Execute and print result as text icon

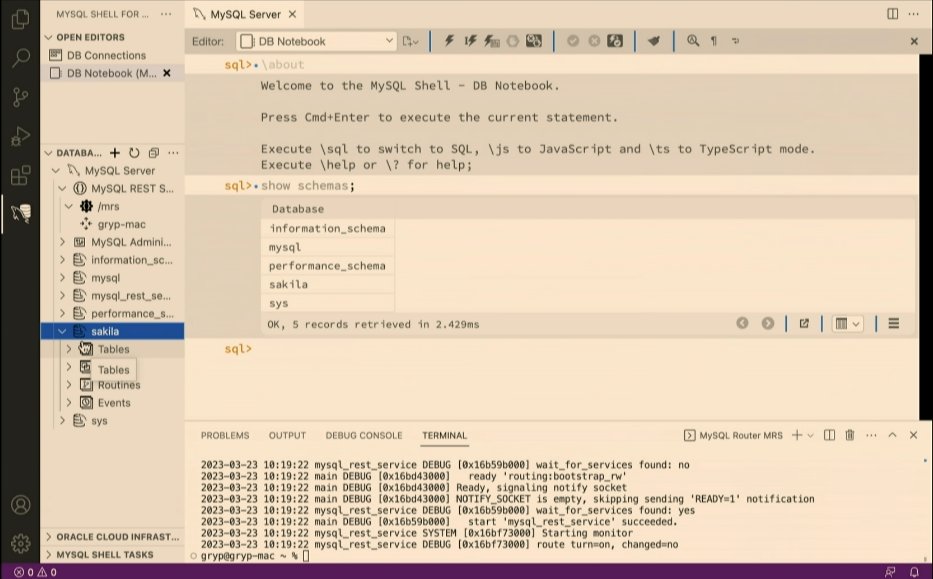point(491,40)
